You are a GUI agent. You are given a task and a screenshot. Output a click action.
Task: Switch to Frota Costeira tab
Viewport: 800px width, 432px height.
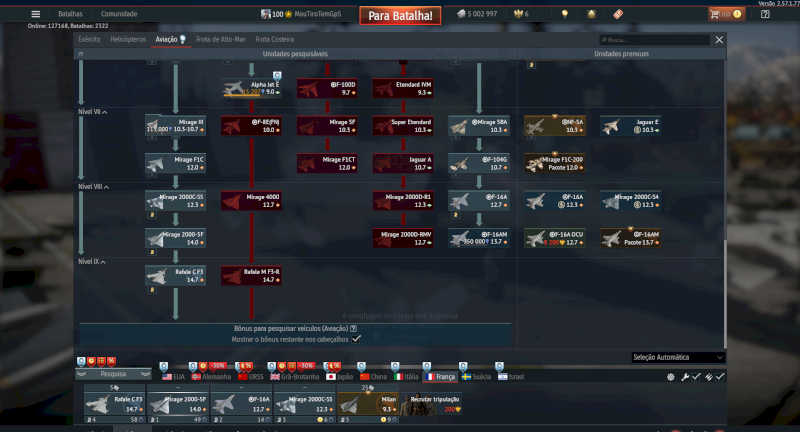click(274, 39)
